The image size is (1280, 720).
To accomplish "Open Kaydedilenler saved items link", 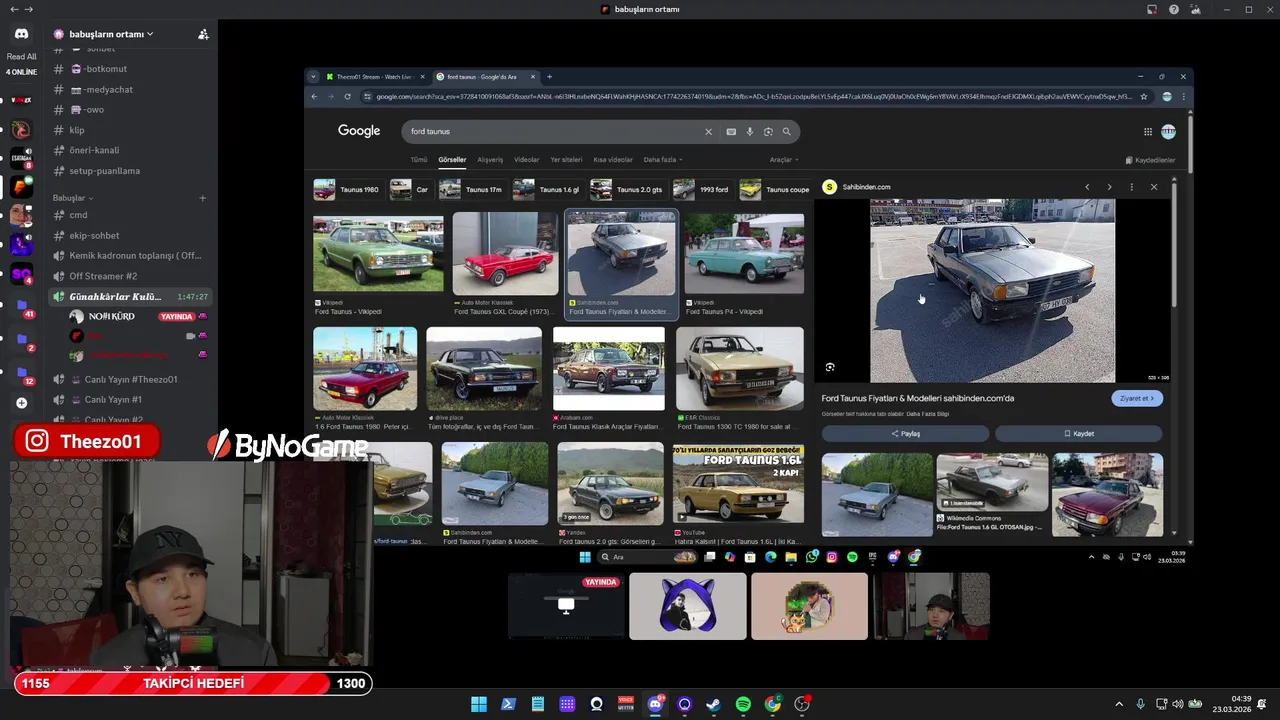I will (1150, 160).
